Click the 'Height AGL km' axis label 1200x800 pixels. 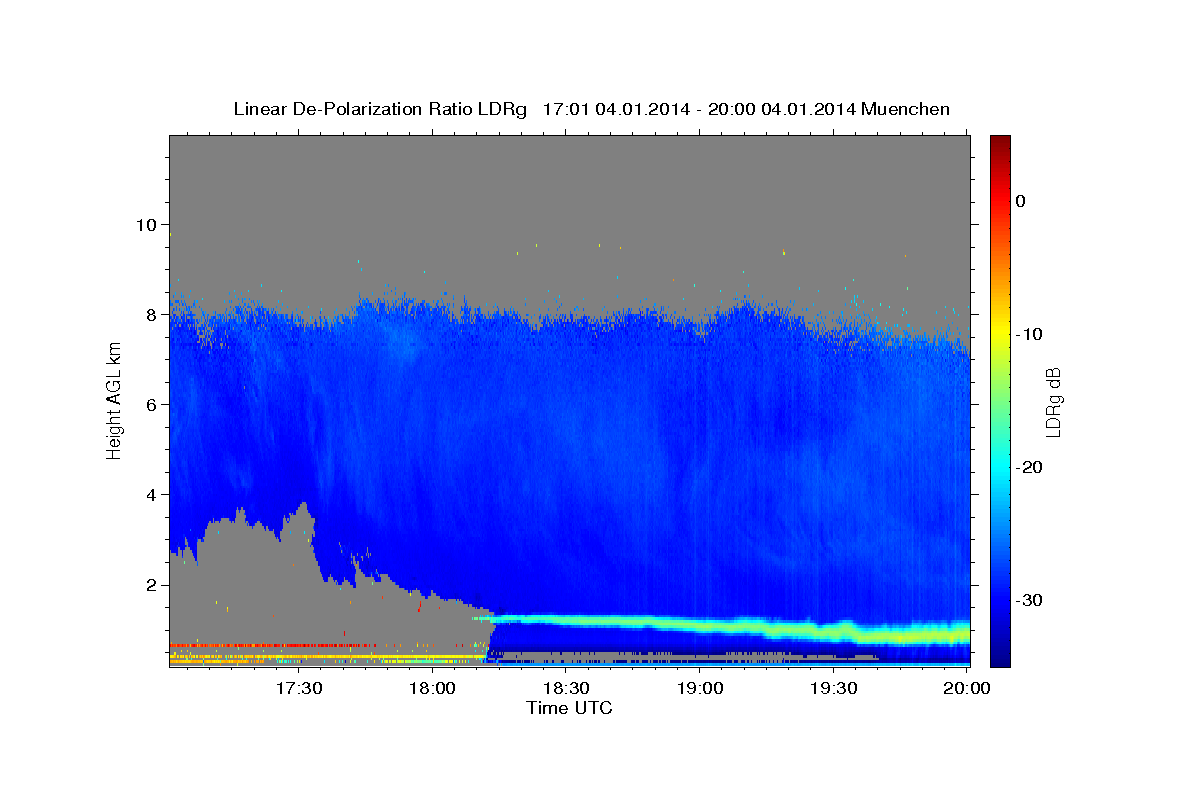coord(114,400)
